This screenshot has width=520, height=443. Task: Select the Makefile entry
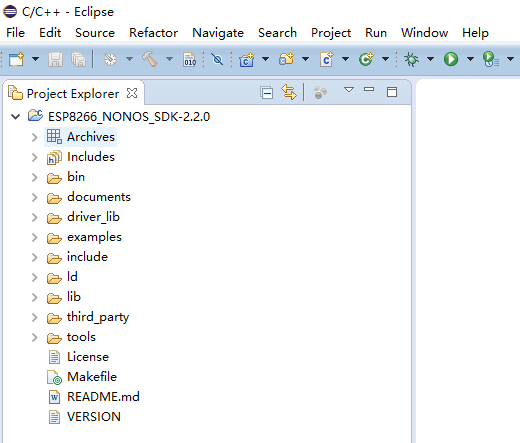(92, 377)
